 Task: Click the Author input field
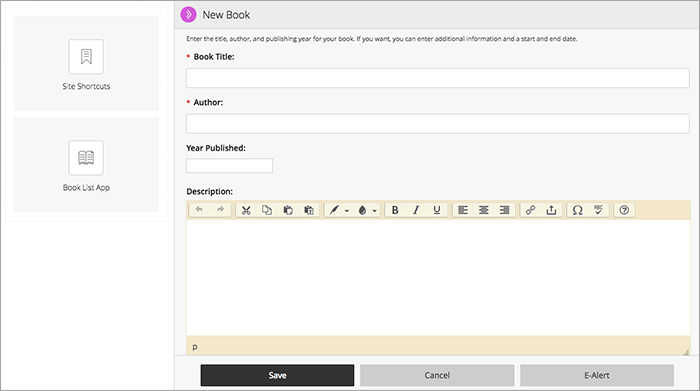(438, 124)
